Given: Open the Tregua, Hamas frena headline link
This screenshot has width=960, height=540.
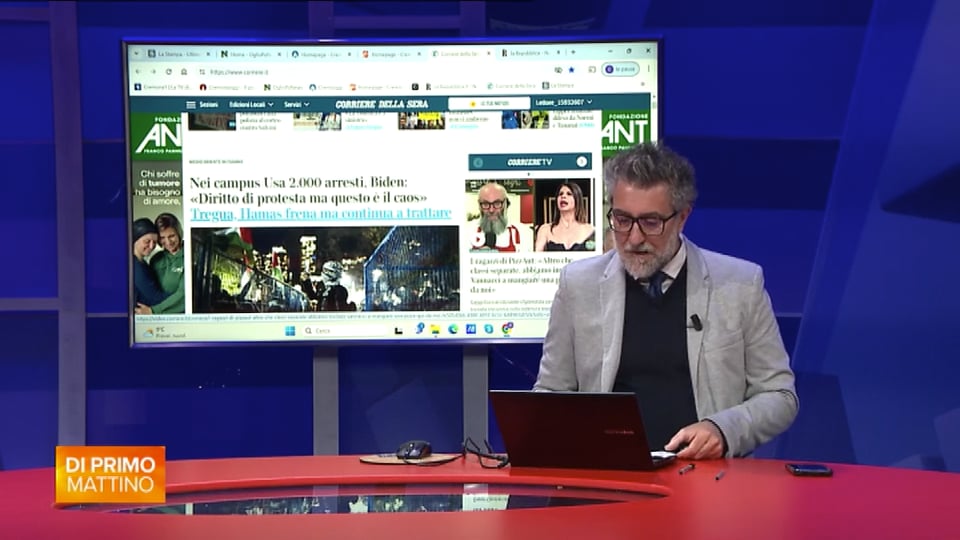Looking at the screenshot, I should click(x=320, y=214).
